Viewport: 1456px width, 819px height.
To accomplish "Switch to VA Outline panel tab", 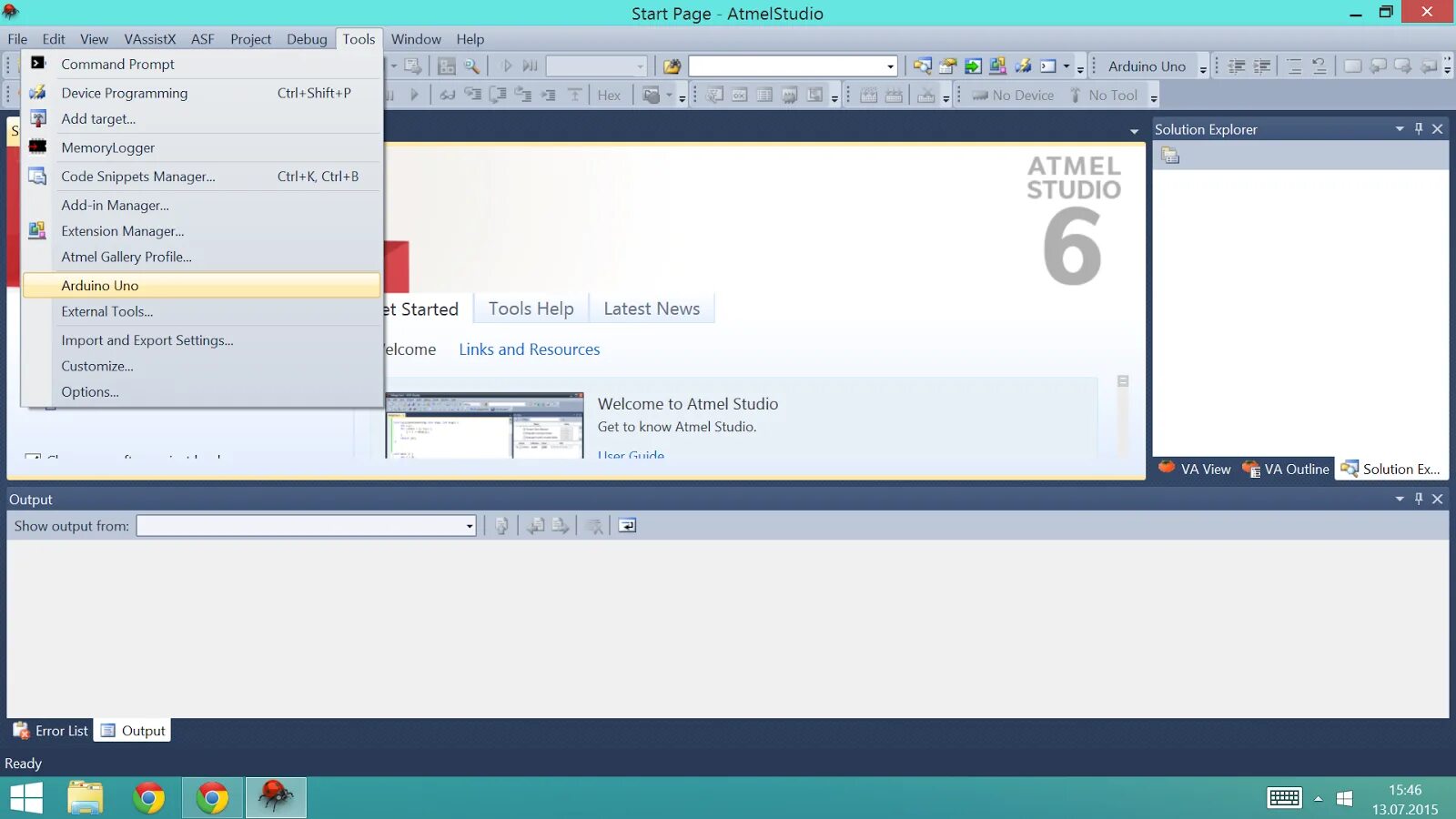I will pos(1286,469).
